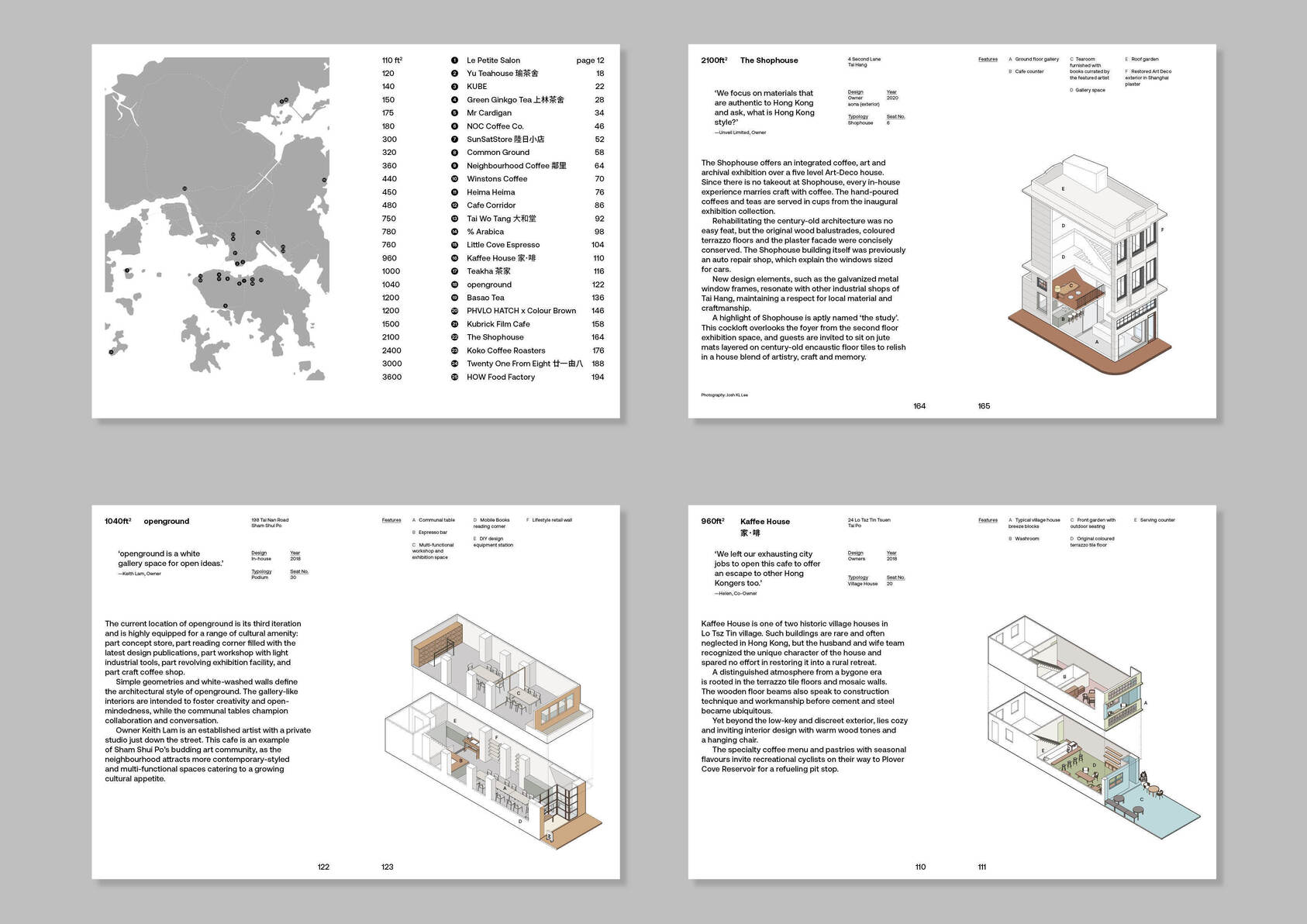This screenshot has width=1307, height=924.
Task: Select 'The Shophouse' contents list entry
Action: [495, 337]
